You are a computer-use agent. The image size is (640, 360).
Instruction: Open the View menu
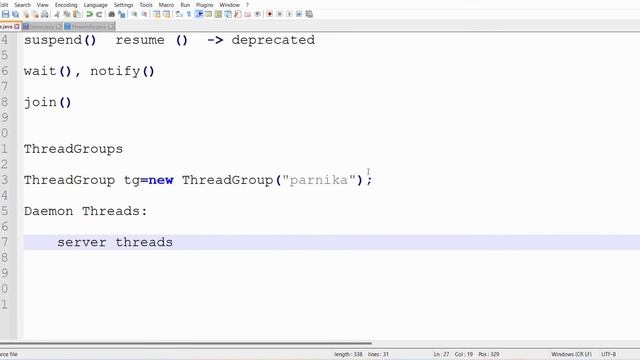coord(42,5)
